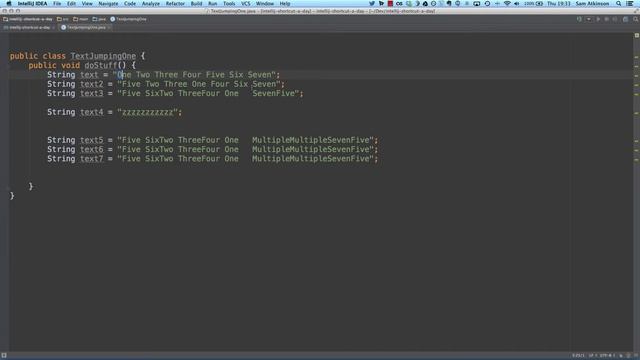Select the project root breadcrumb

point(28,19)
